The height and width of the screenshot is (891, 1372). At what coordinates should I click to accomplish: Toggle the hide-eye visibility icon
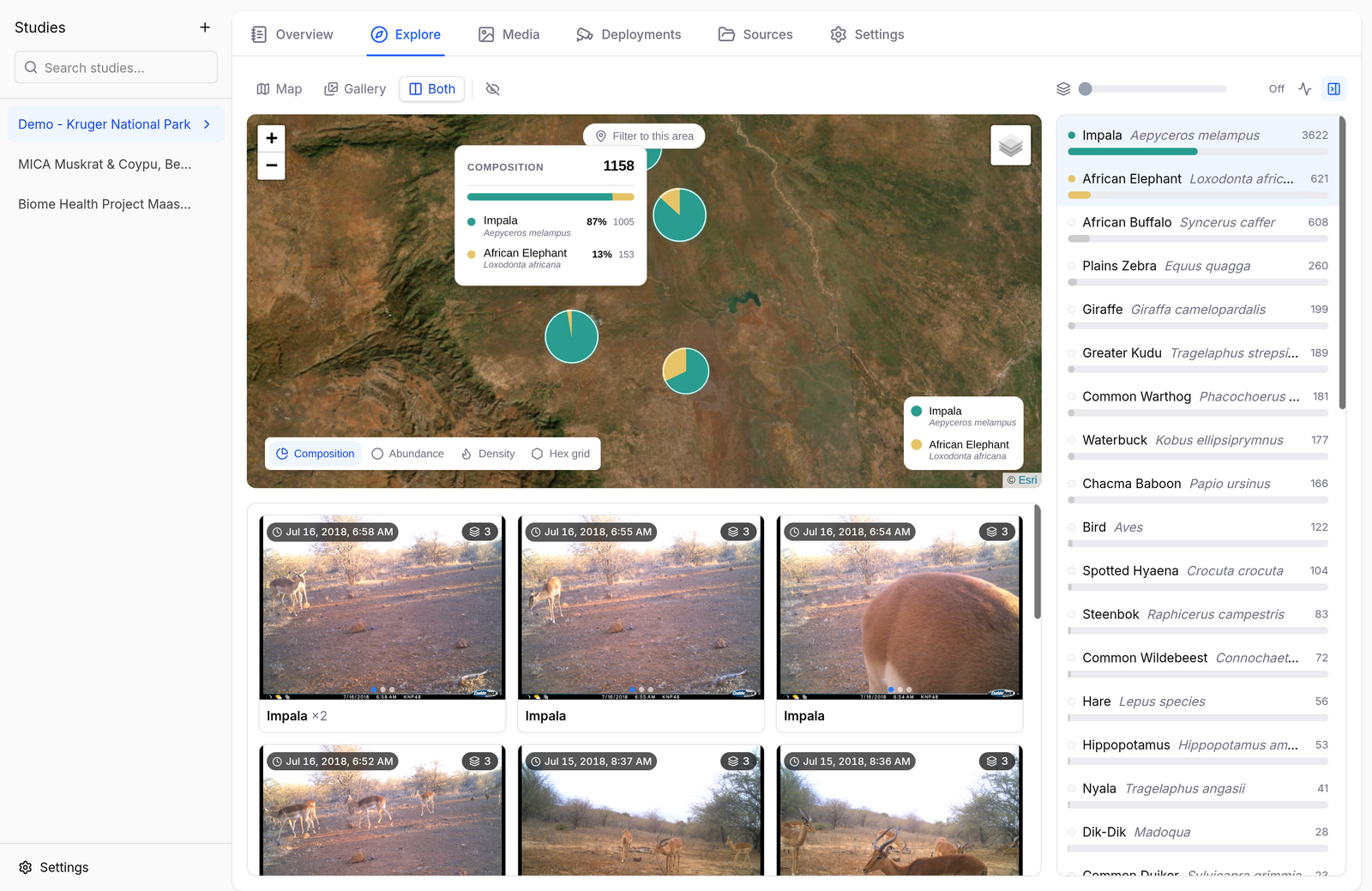(492, 89)
